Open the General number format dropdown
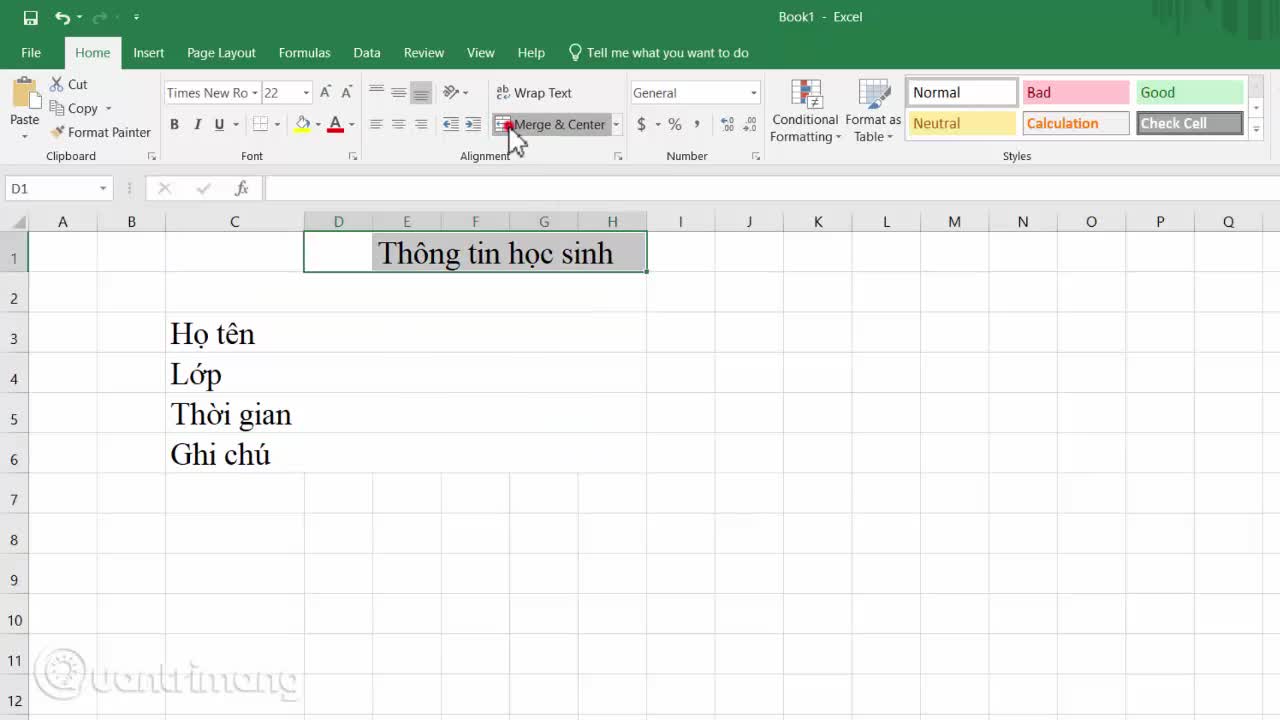Viewport: 1280px width, 720px height. (754, 93)
